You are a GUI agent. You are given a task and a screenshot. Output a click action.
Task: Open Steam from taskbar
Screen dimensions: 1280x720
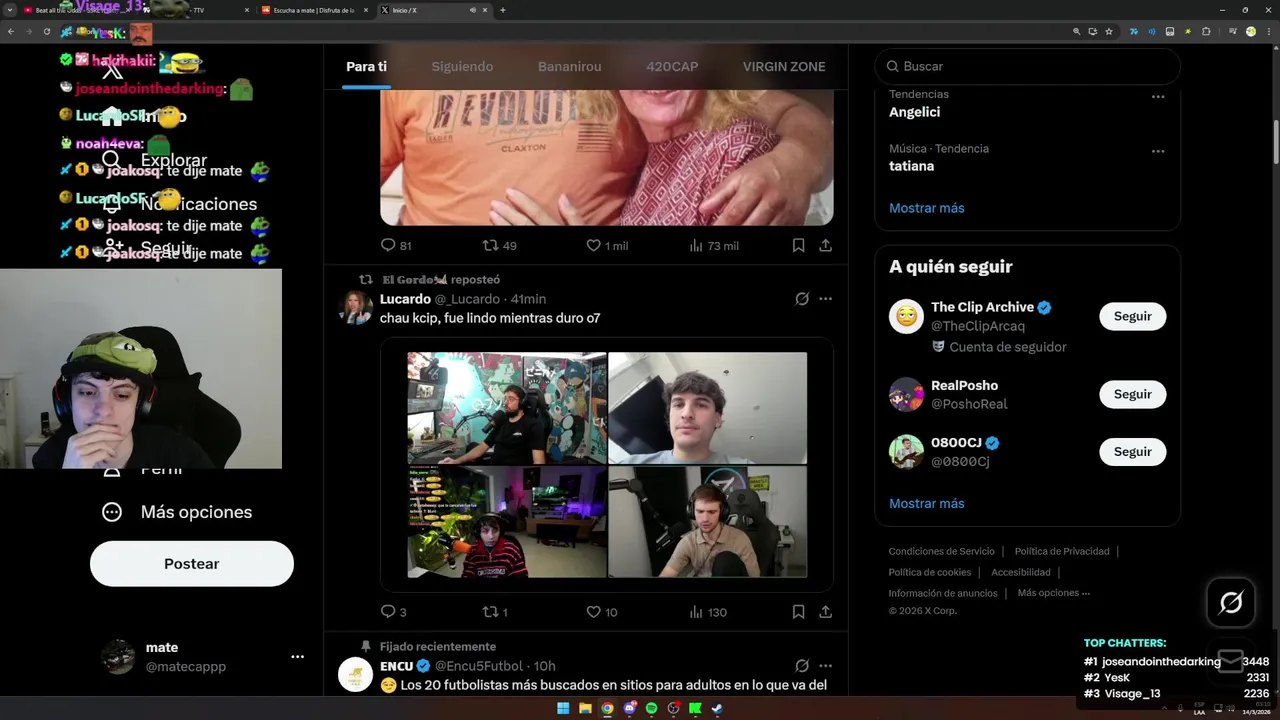click(x=717, y=709)
